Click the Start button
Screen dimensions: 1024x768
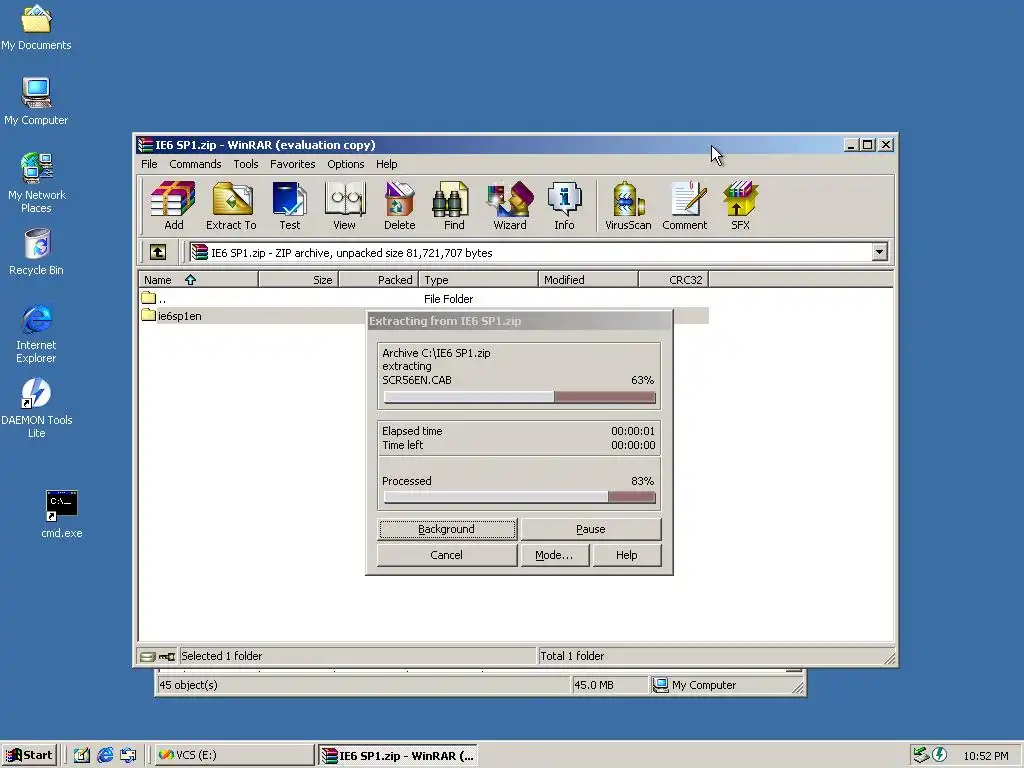point(29,755)
